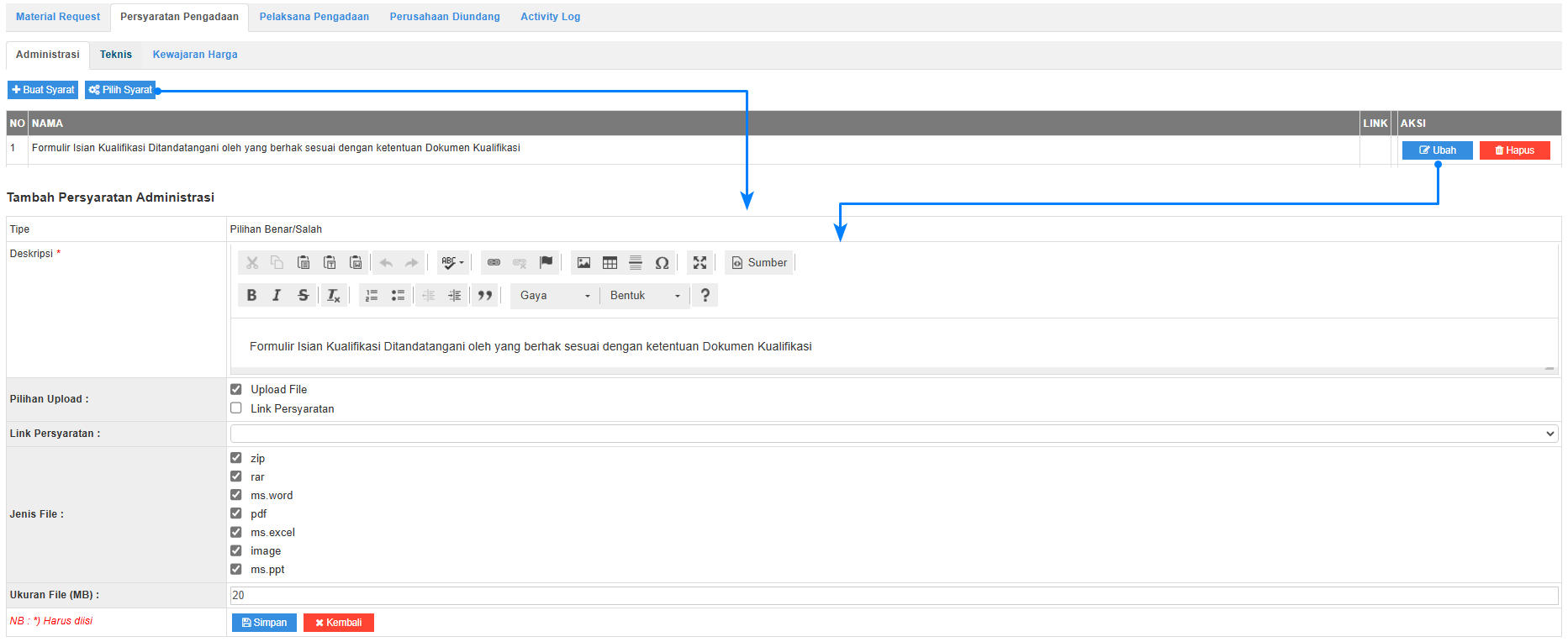Select the Administrasi sub-tab
Image resolution: width=1568 pixels, height=642 pixels.
click(x=48, y=55)
